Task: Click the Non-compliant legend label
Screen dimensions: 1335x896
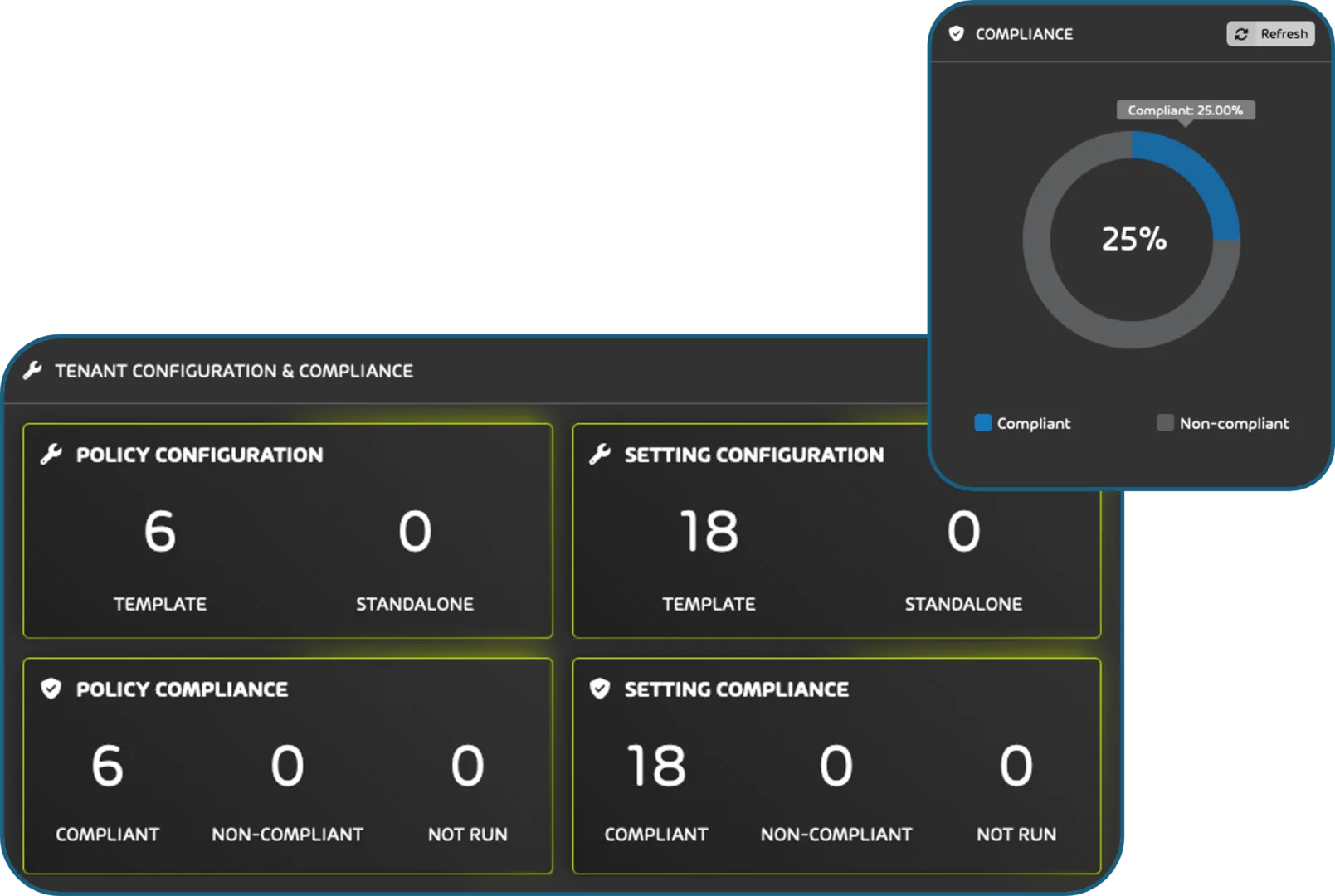Action: 1235,423
